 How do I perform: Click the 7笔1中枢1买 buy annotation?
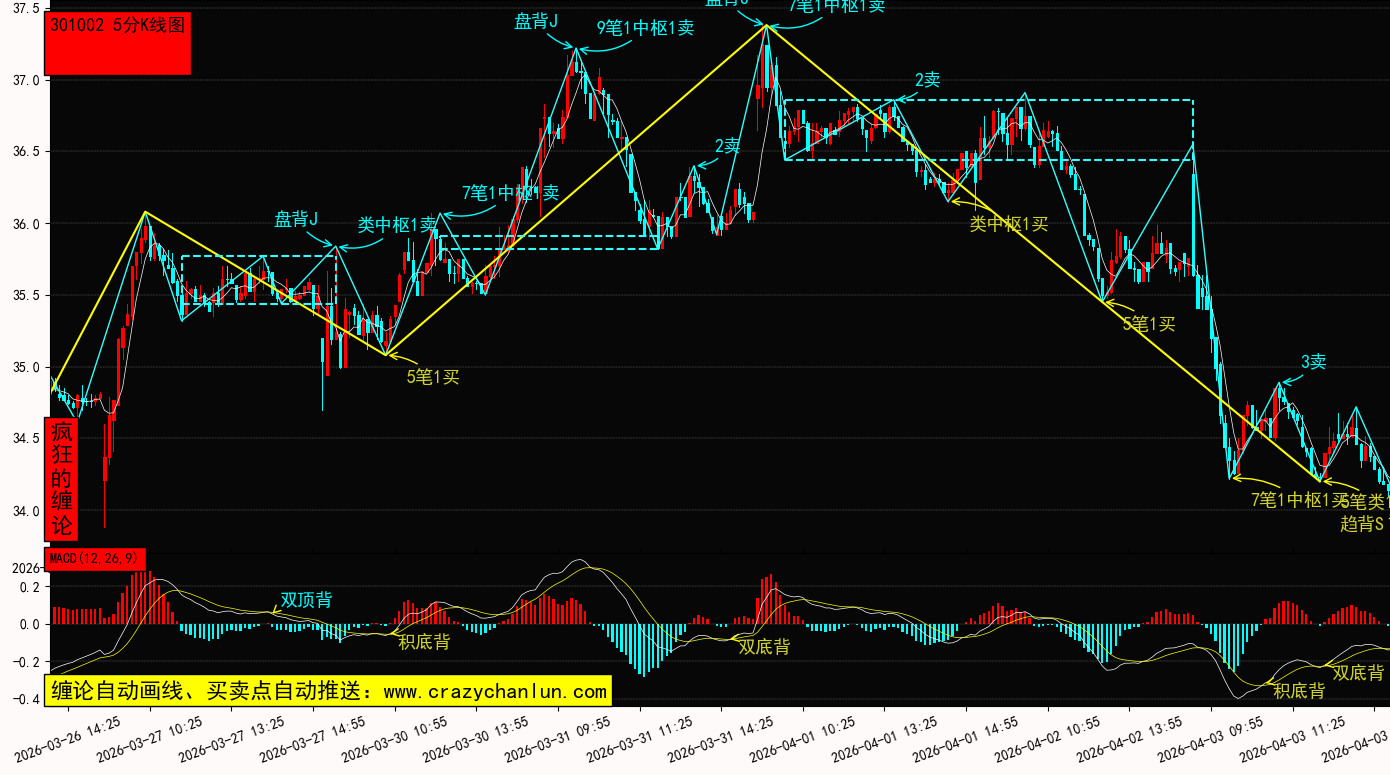coord(1298,499)
